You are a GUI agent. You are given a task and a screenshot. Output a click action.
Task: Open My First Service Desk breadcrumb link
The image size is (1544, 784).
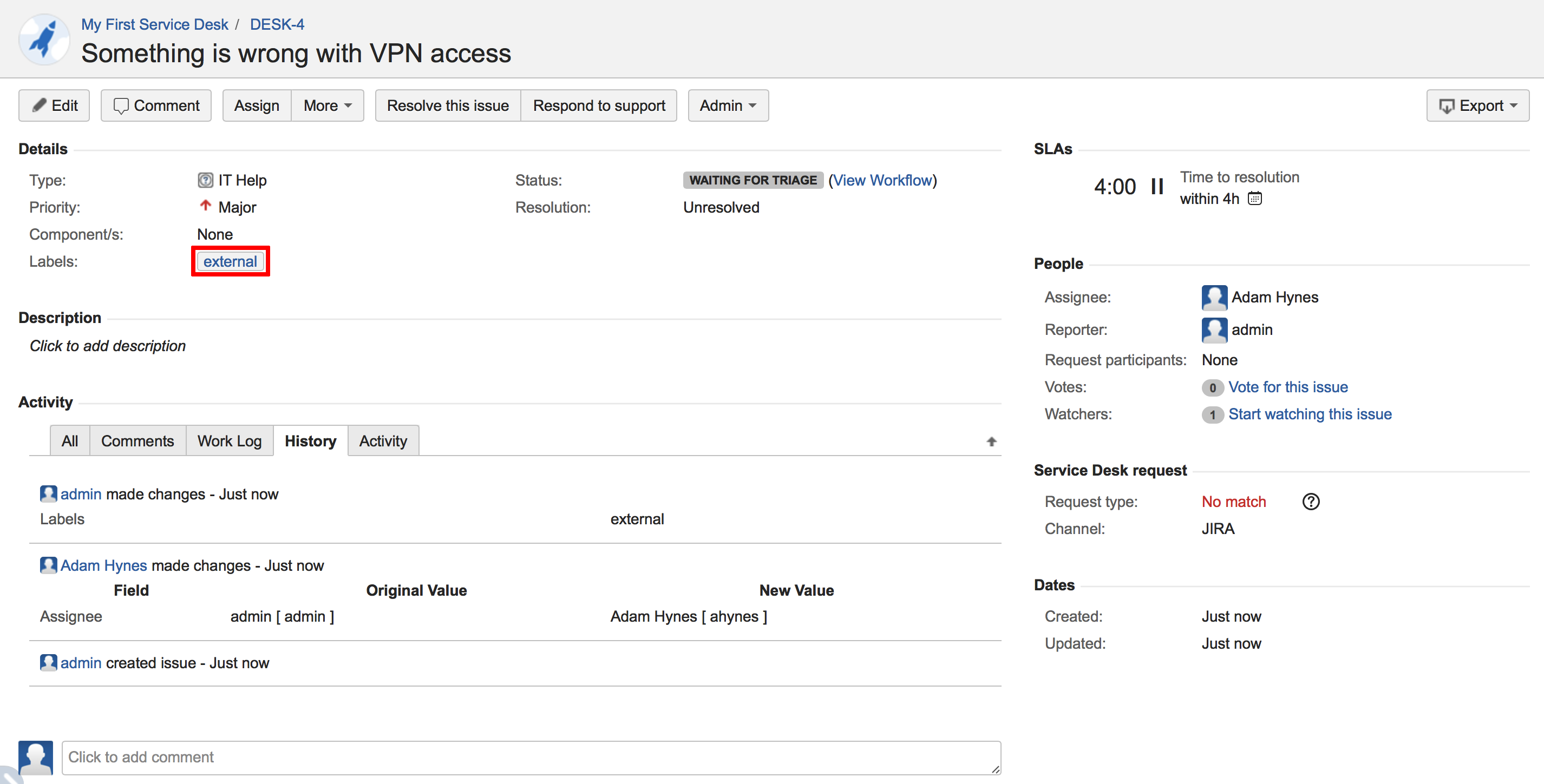(x=155, y=24)
